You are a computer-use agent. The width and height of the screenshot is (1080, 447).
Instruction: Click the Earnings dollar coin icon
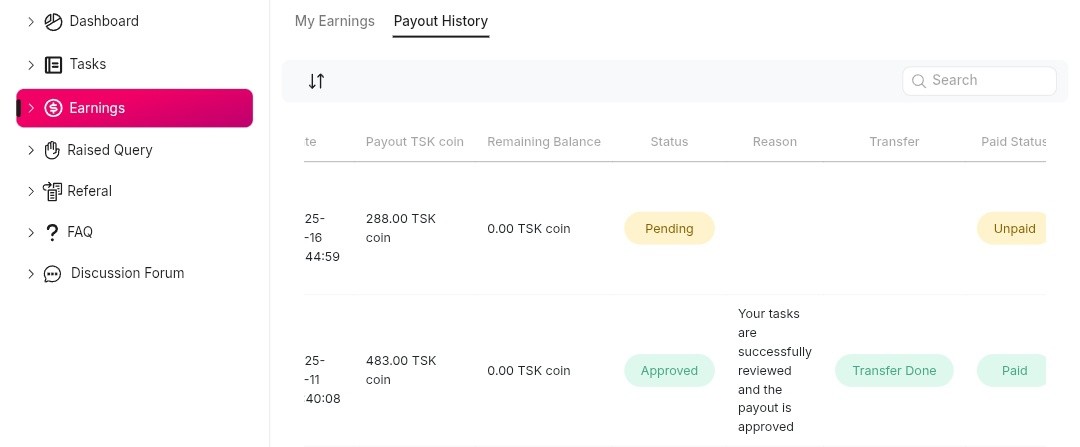[x=53, y=108]
